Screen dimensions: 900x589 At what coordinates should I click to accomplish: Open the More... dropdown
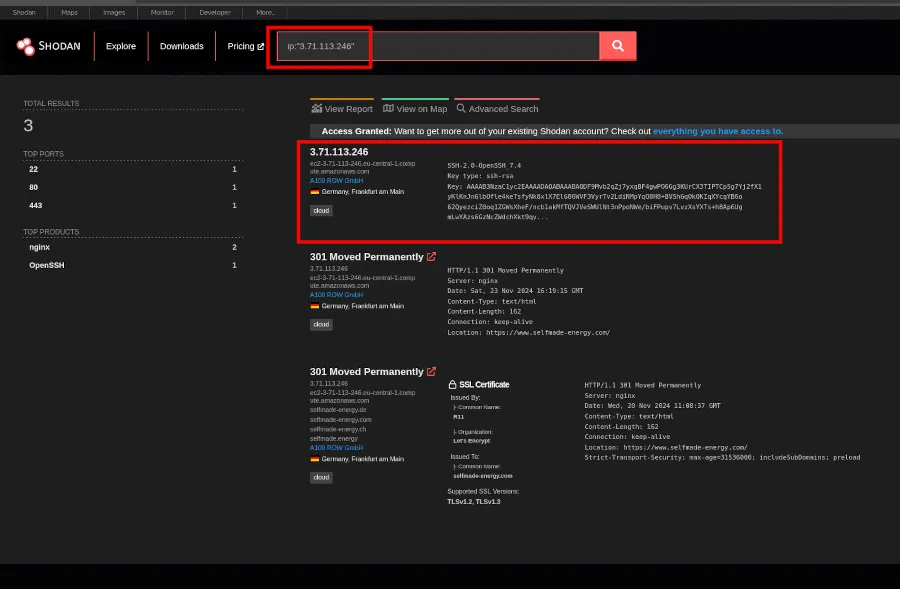point(263,13)
